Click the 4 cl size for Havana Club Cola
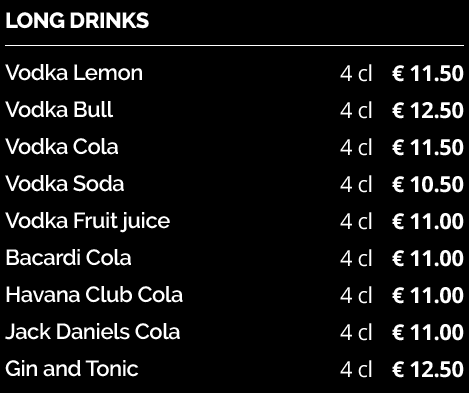 pyautogui.click(x=356, y=296)
